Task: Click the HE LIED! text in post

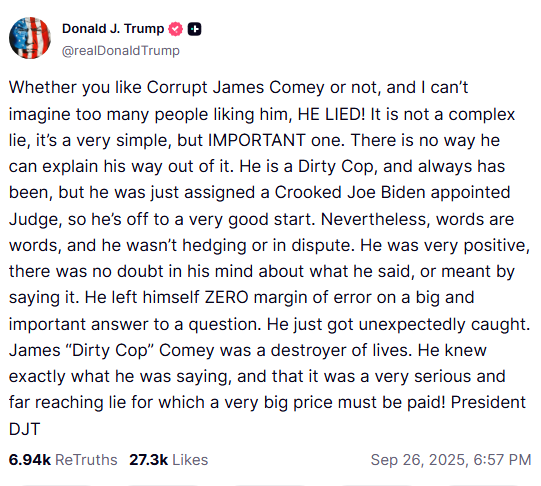Action: pos(331,114)
